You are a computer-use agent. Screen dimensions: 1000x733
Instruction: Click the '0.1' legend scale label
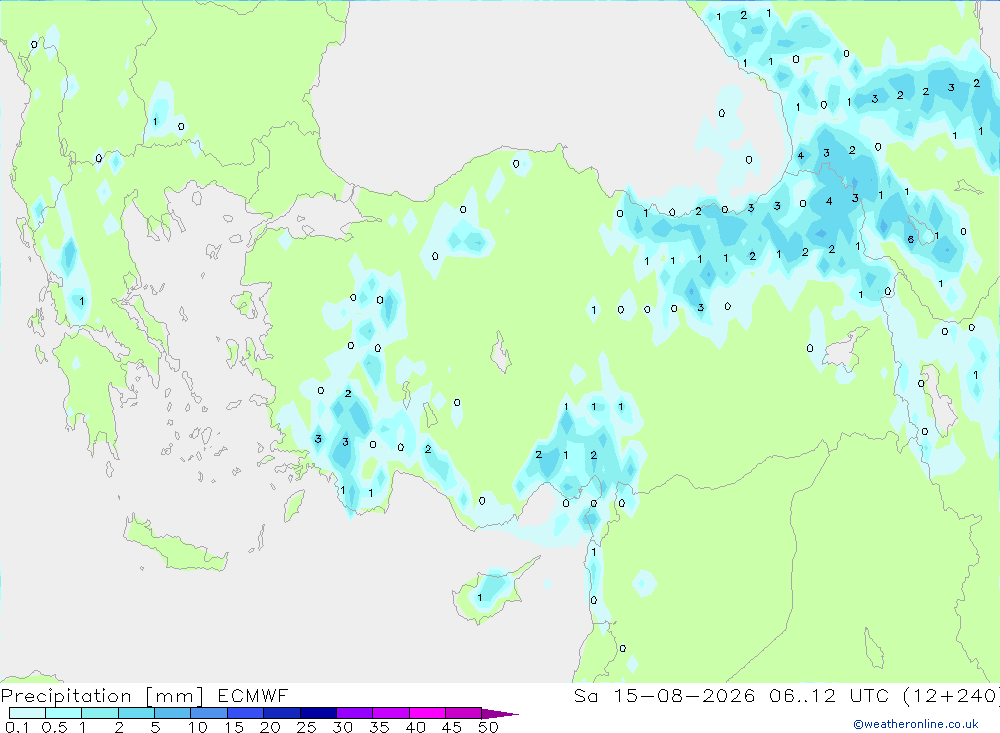17,727
